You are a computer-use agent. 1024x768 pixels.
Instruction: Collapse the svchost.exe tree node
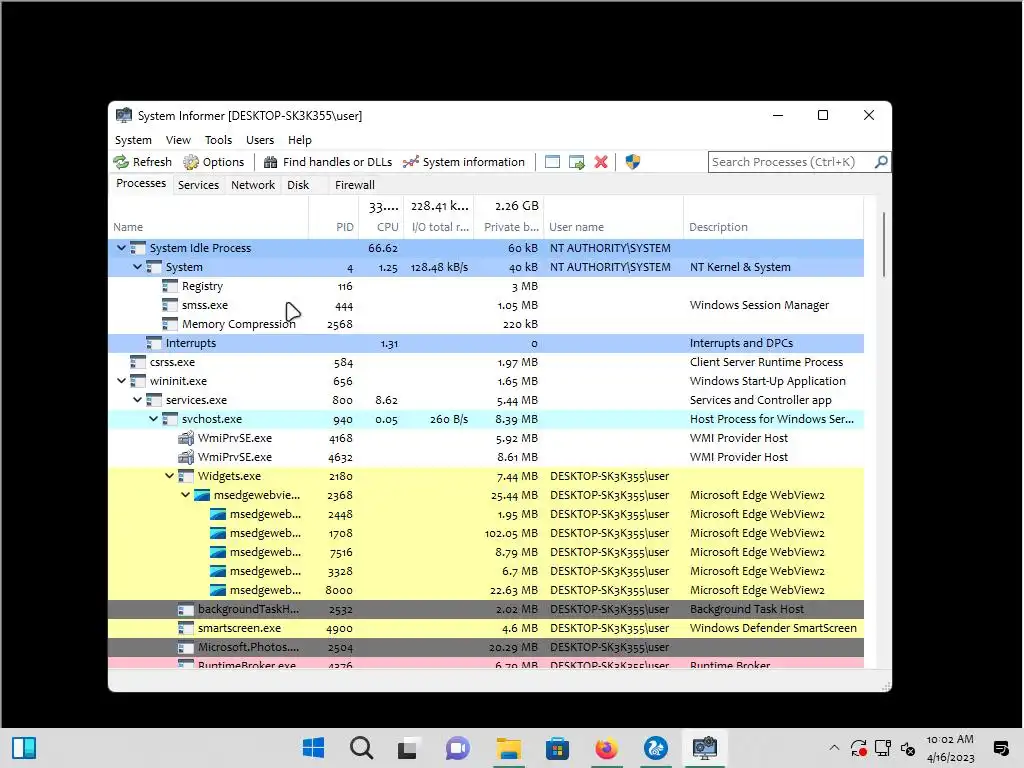pos(153,419)
